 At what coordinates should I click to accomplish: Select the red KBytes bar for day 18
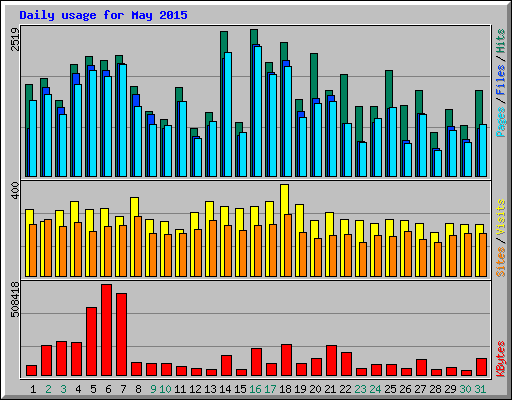pyautogui.click(x=287, y=360)
